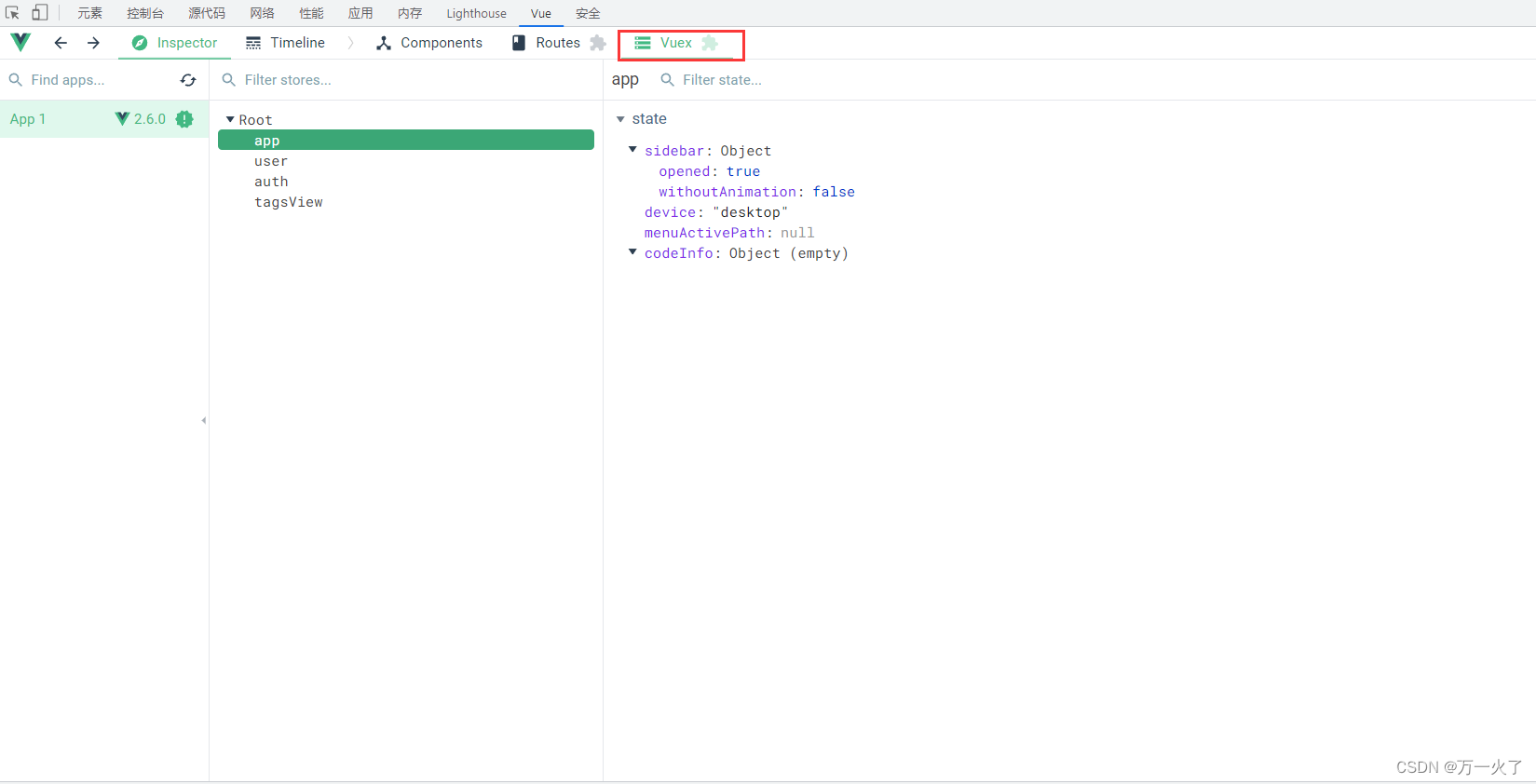Switch to the Timeline view
This screenshot has width=1536, height=784.
(x=285, y=43)
